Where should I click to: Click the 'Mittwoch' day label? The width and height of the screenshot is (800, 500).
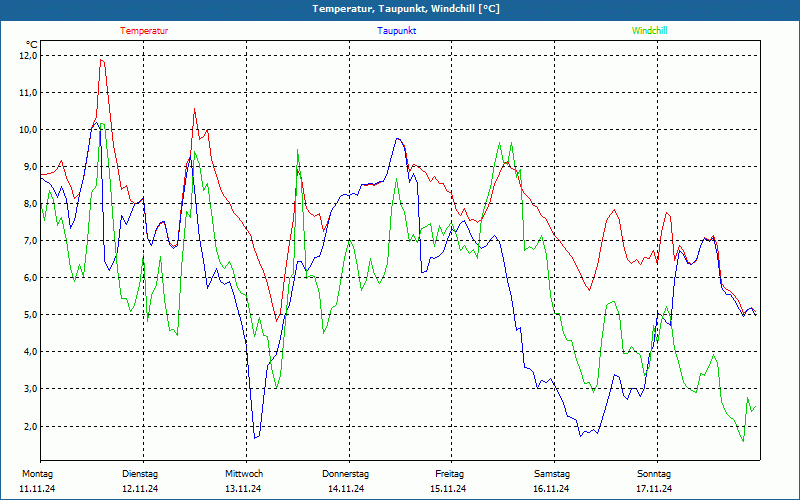244,474
